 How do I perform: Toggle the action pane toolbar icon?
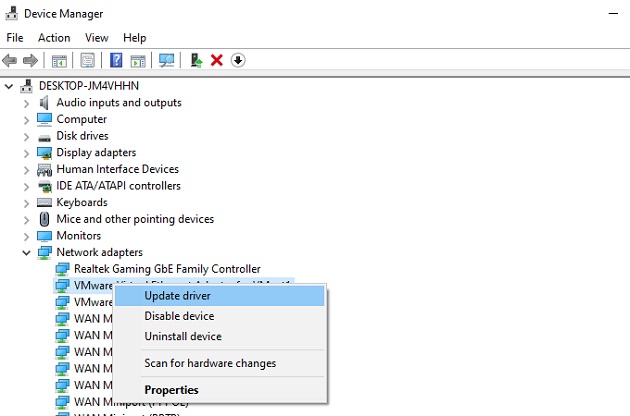point(138,61)
